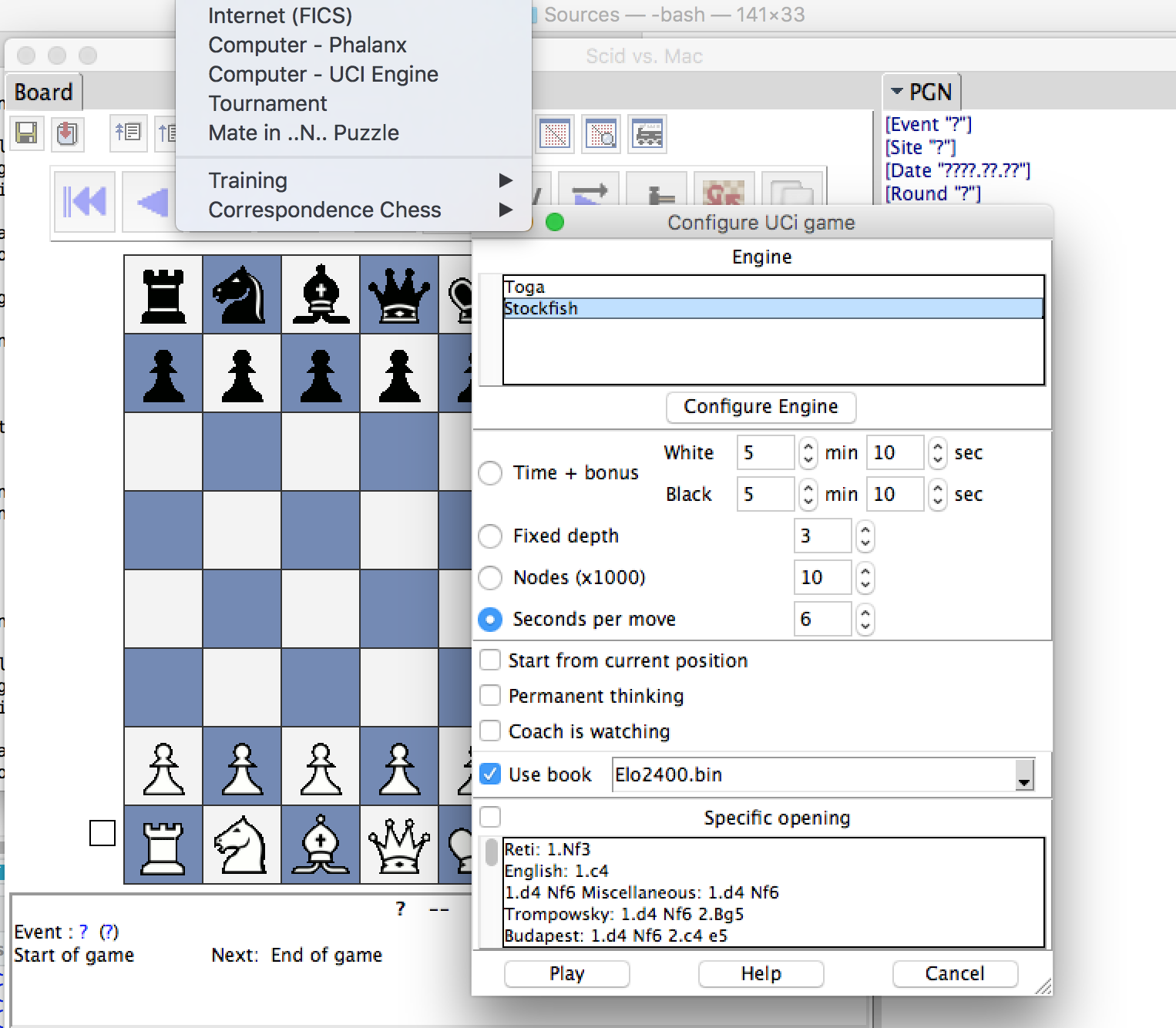This screenshot has height=1028, width=1176.
Task: Select Toga in the engine list
Action: pos(773,287)
